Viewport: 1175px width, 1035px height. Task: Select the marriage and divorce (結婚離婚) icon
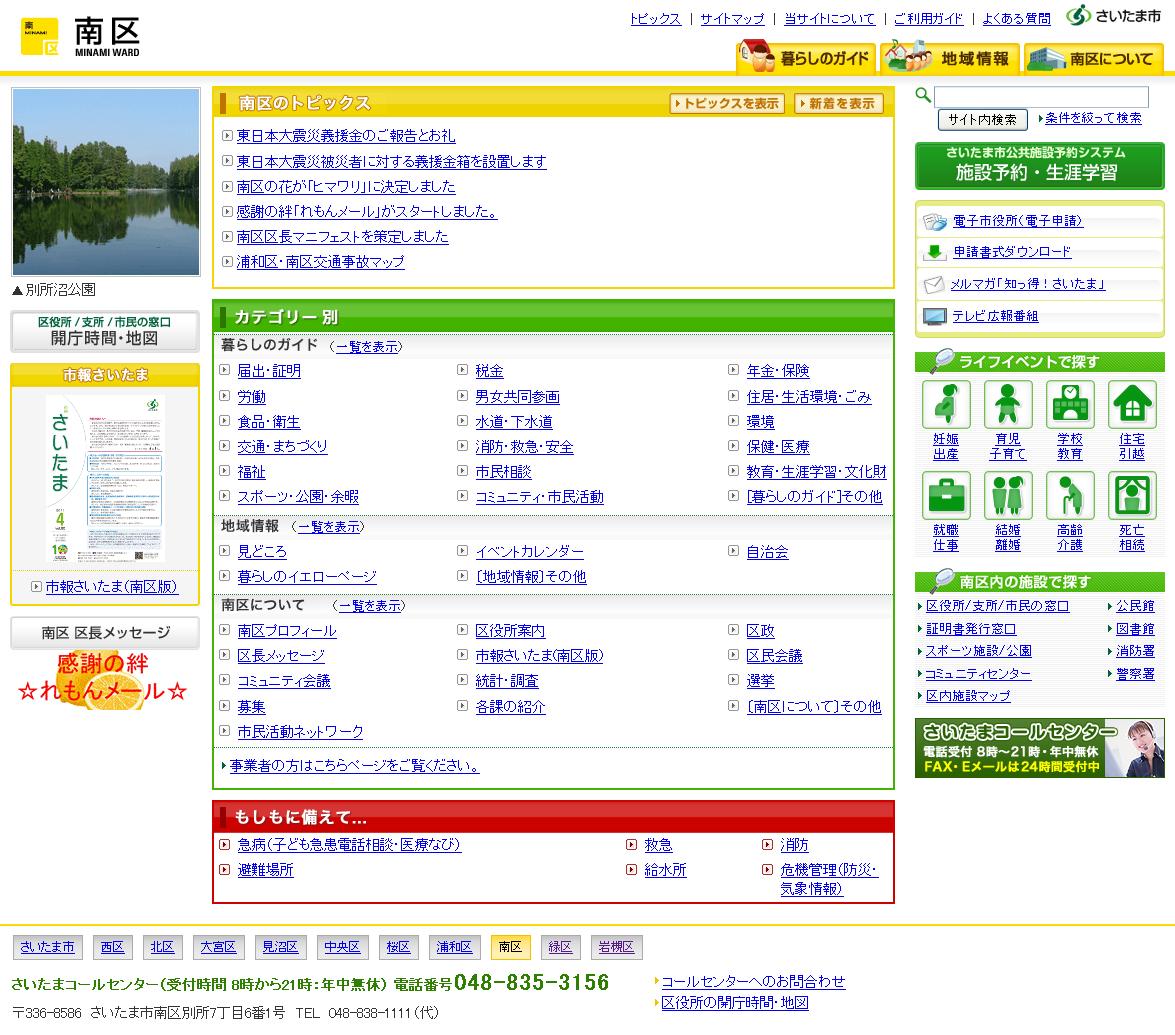(x=1007, y=496)
